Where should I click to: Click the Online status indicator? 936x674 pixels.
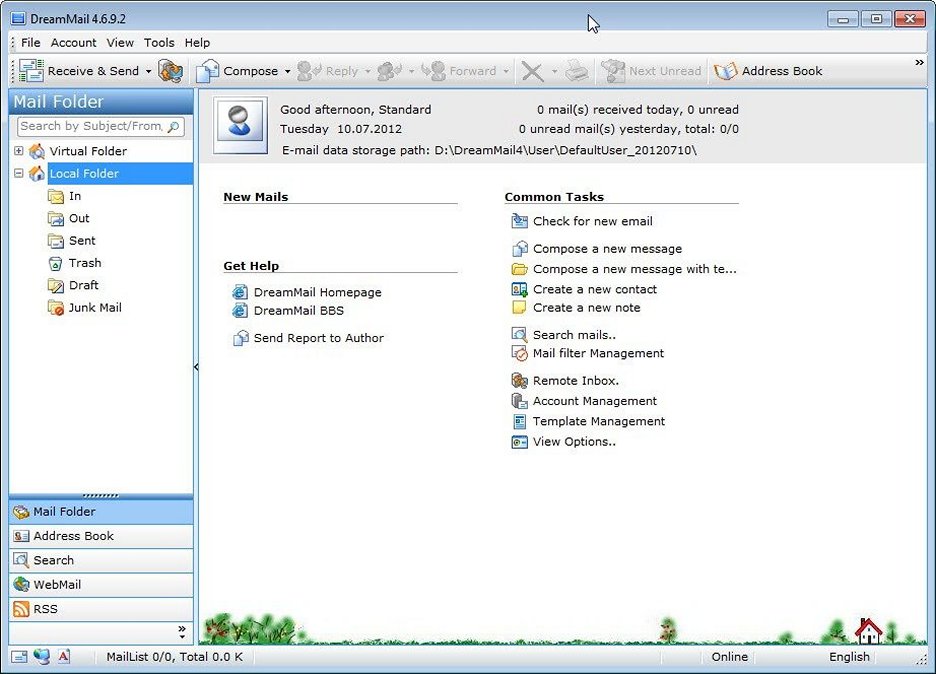729,657
